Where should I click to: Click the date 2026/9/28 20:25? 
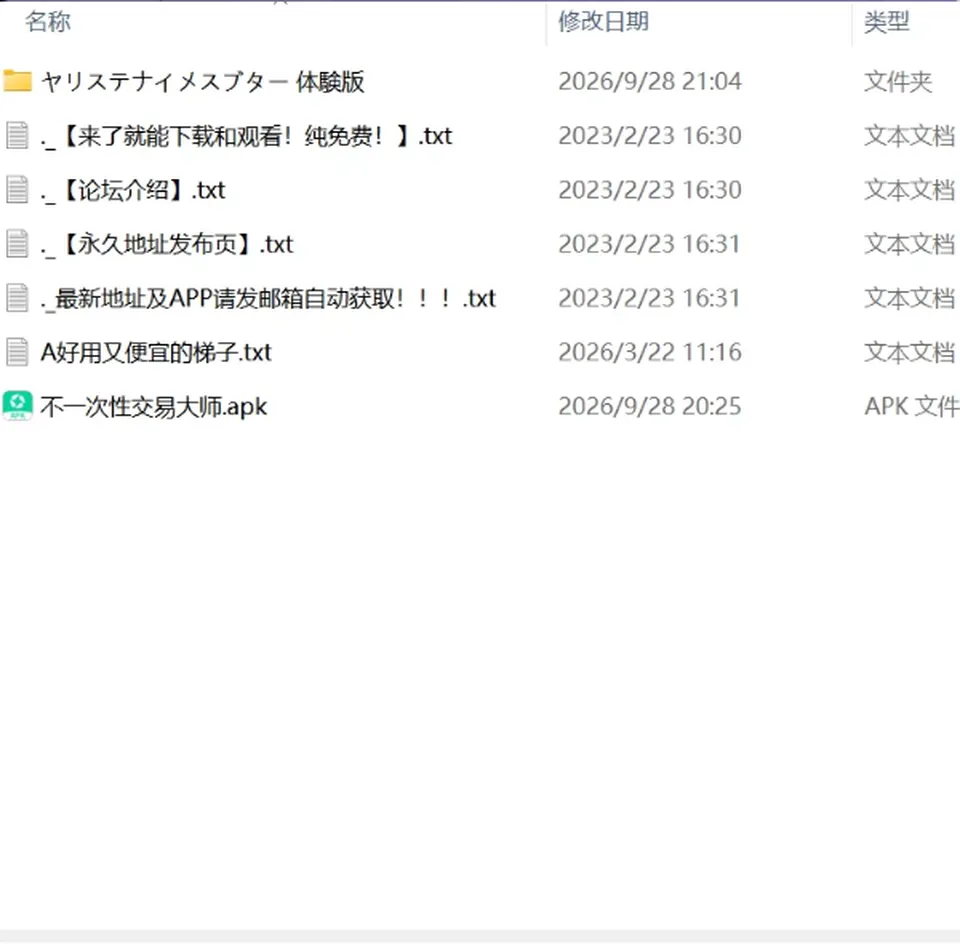coord(650,406)
